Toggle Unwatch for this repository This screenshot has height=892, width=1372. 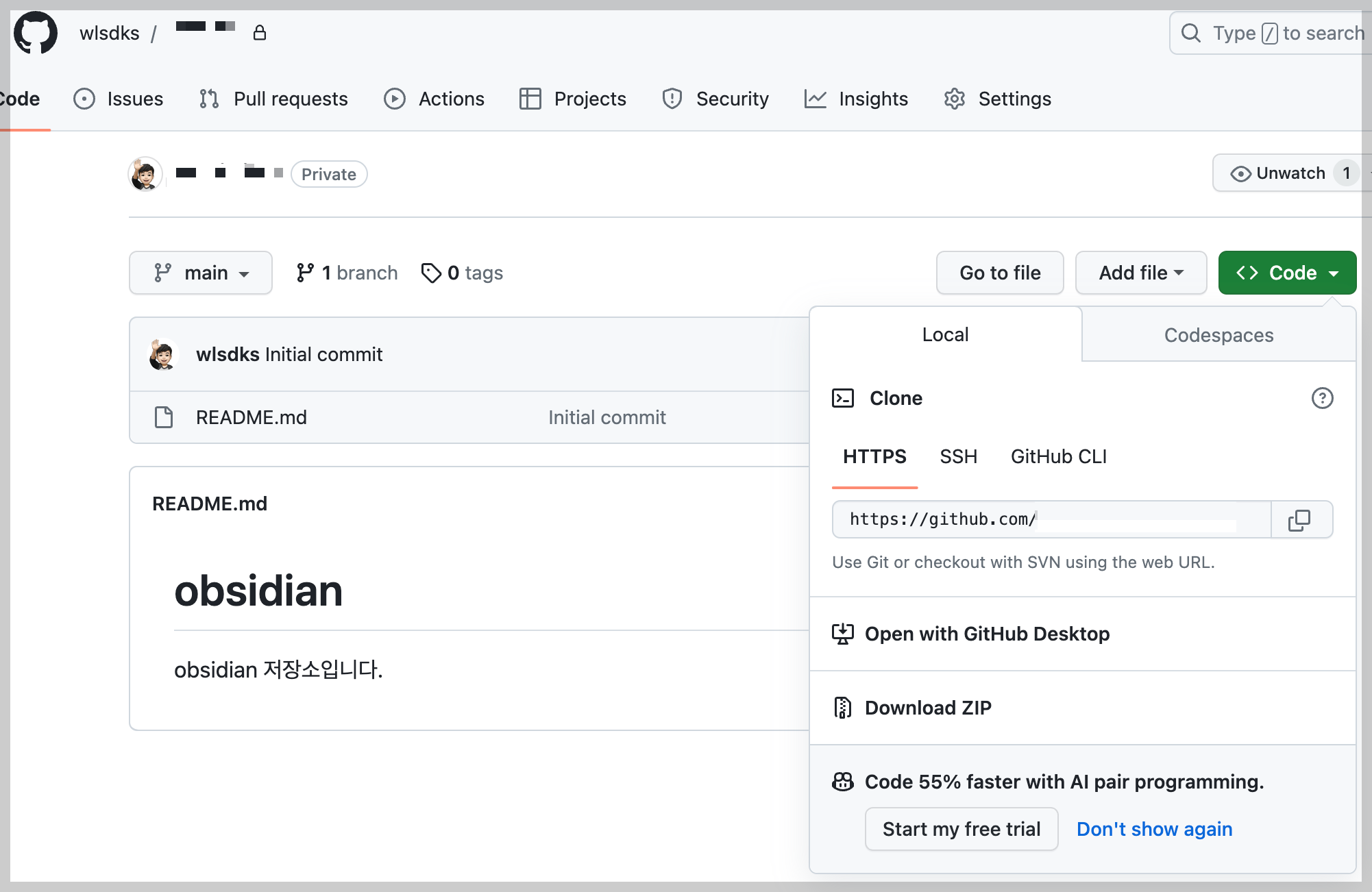[1279, 173]
